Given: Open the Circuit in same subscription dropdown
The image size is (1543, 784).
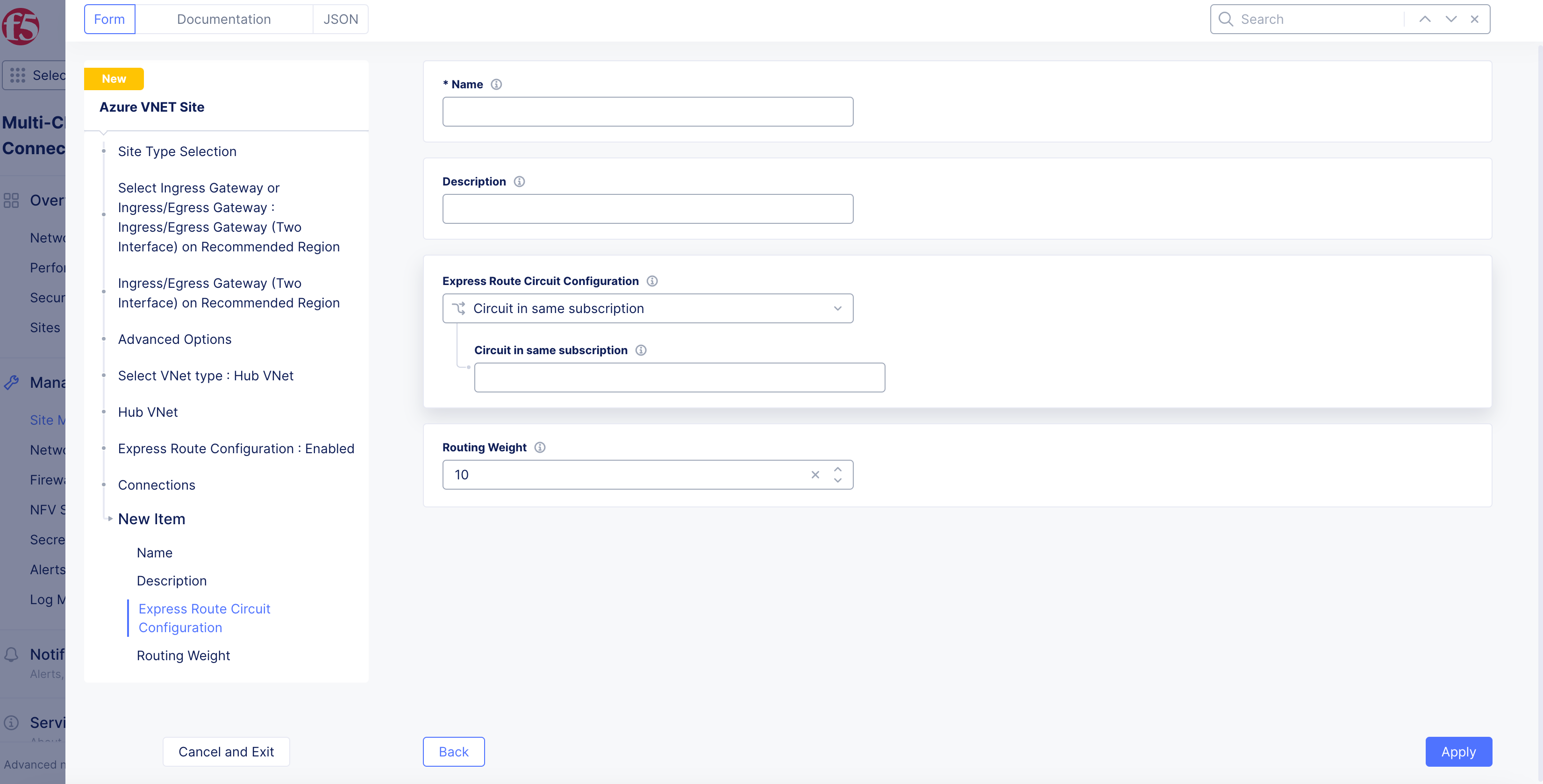Looking at the screenshot, I should 648,308.
